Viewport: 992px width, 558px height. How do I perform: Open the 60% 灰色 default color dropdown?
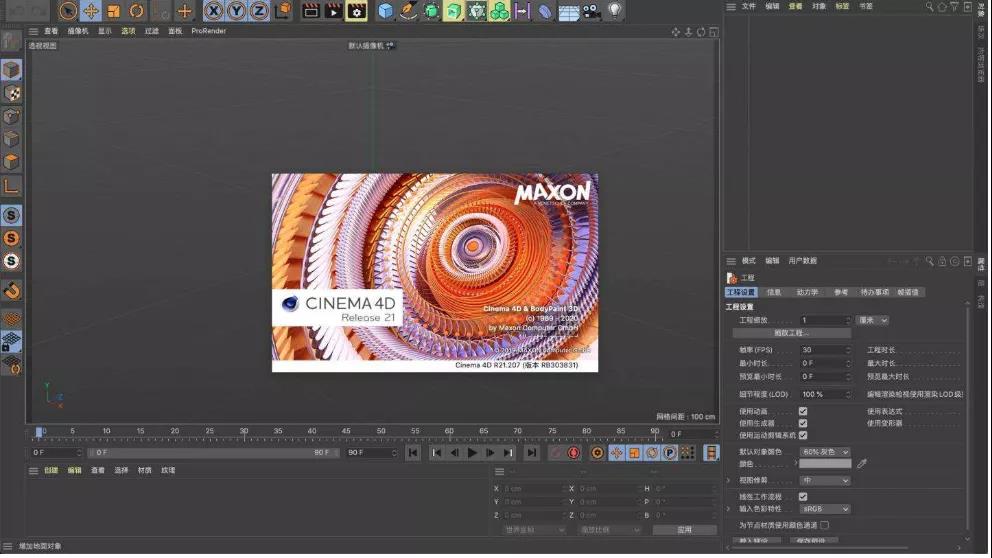click(x=825, y=452)
